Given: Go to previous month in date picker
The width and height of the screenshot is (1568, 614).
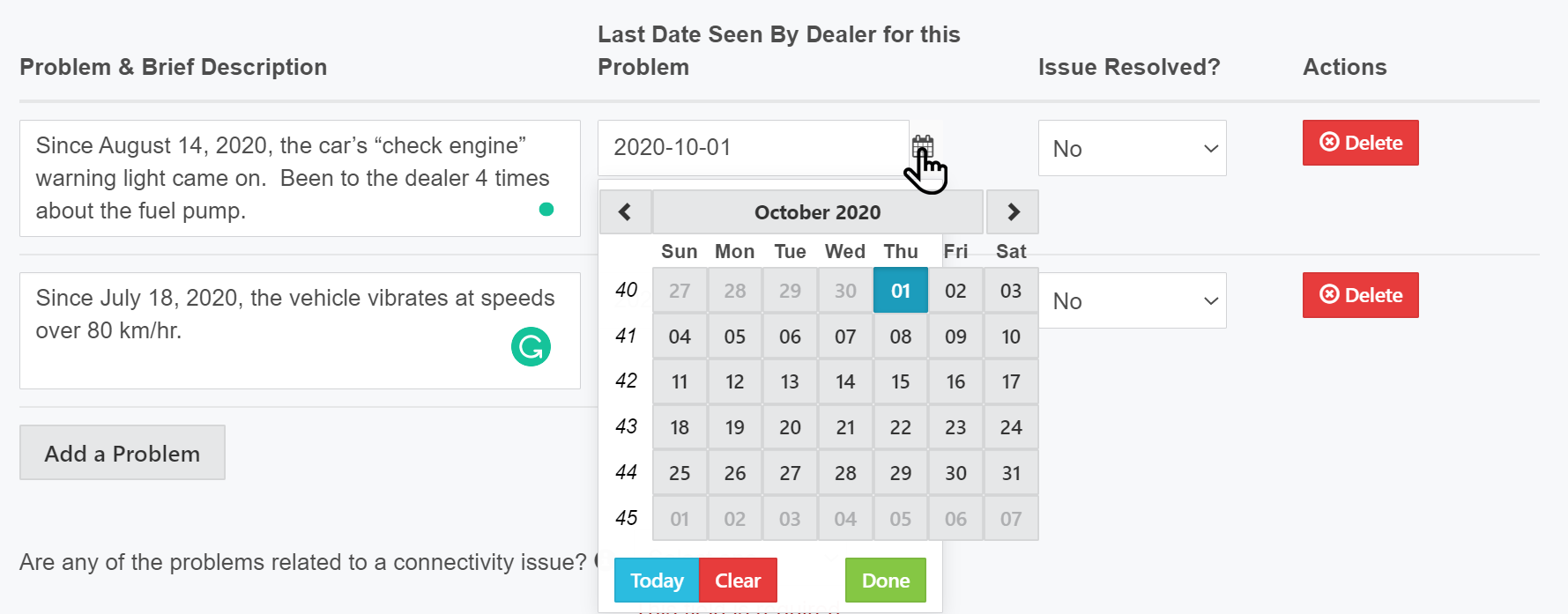Looking at the screenshot, I should coord(625,212).
